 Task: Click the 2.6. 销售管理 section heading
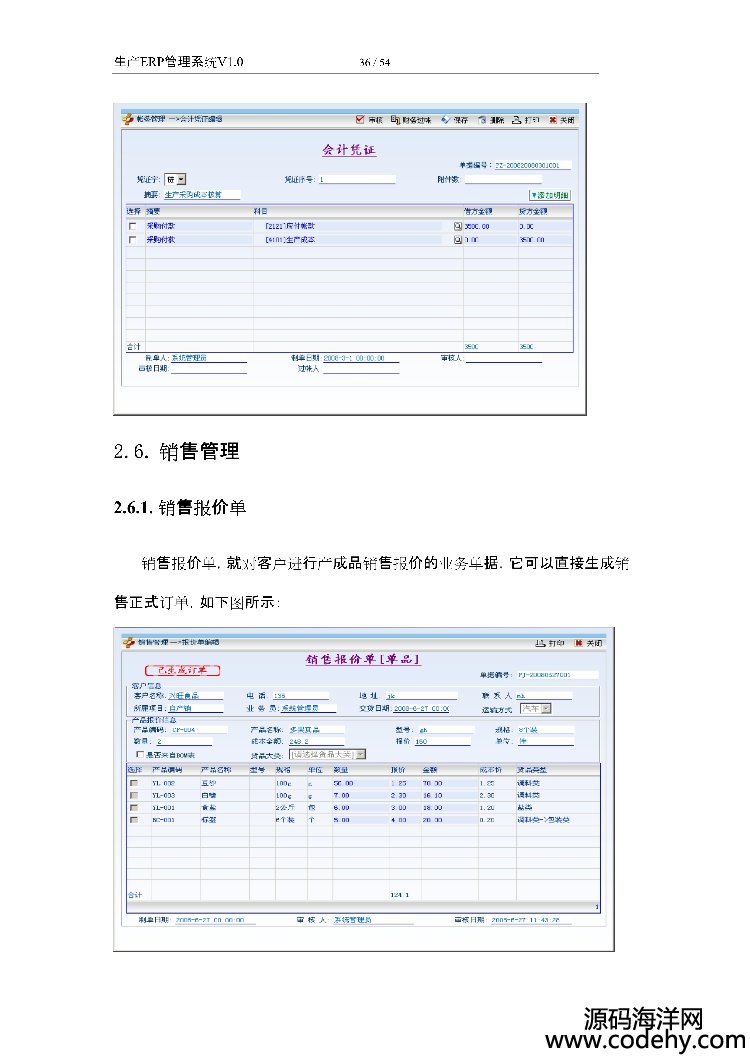coord(176,451)
